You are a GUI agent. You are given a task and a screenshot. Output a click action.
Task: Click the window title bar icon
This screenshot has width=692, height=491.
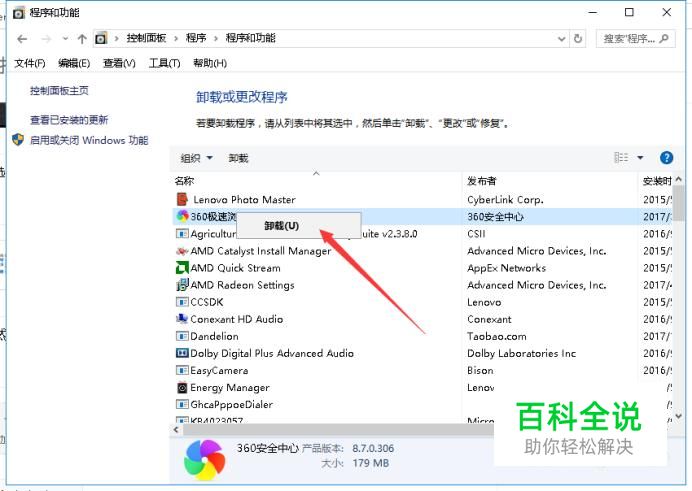[x=19, y=13]
